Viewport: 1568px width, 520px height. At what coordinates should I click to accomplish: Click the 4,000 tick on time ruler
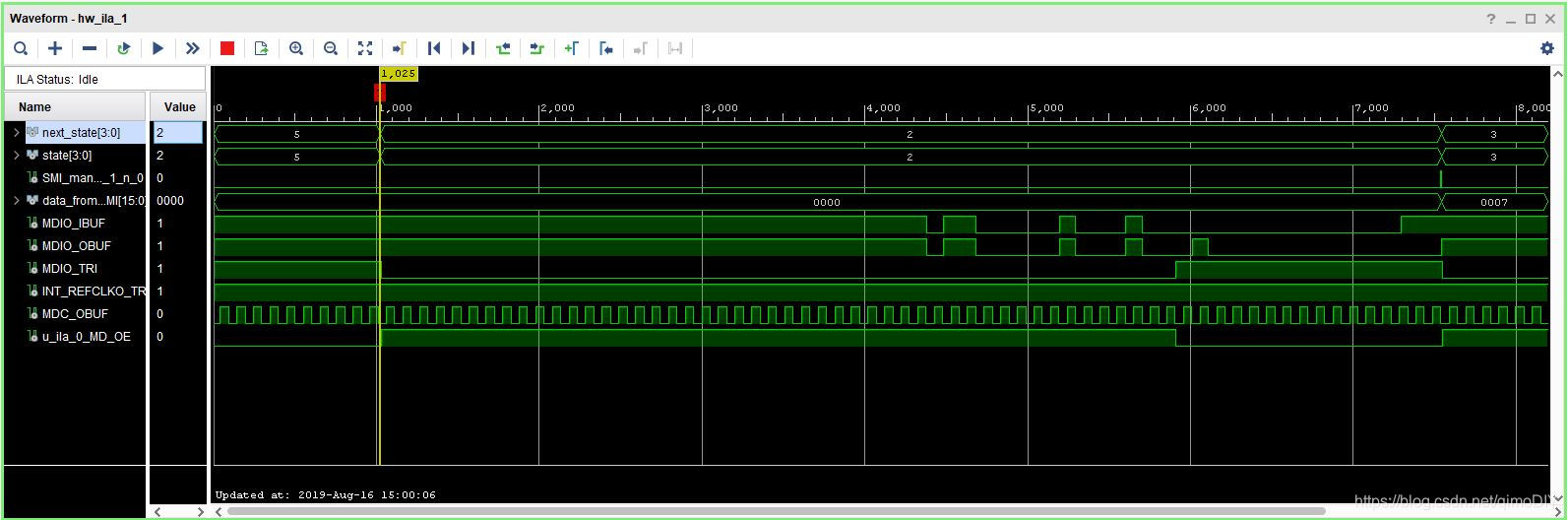pos(883,108)
